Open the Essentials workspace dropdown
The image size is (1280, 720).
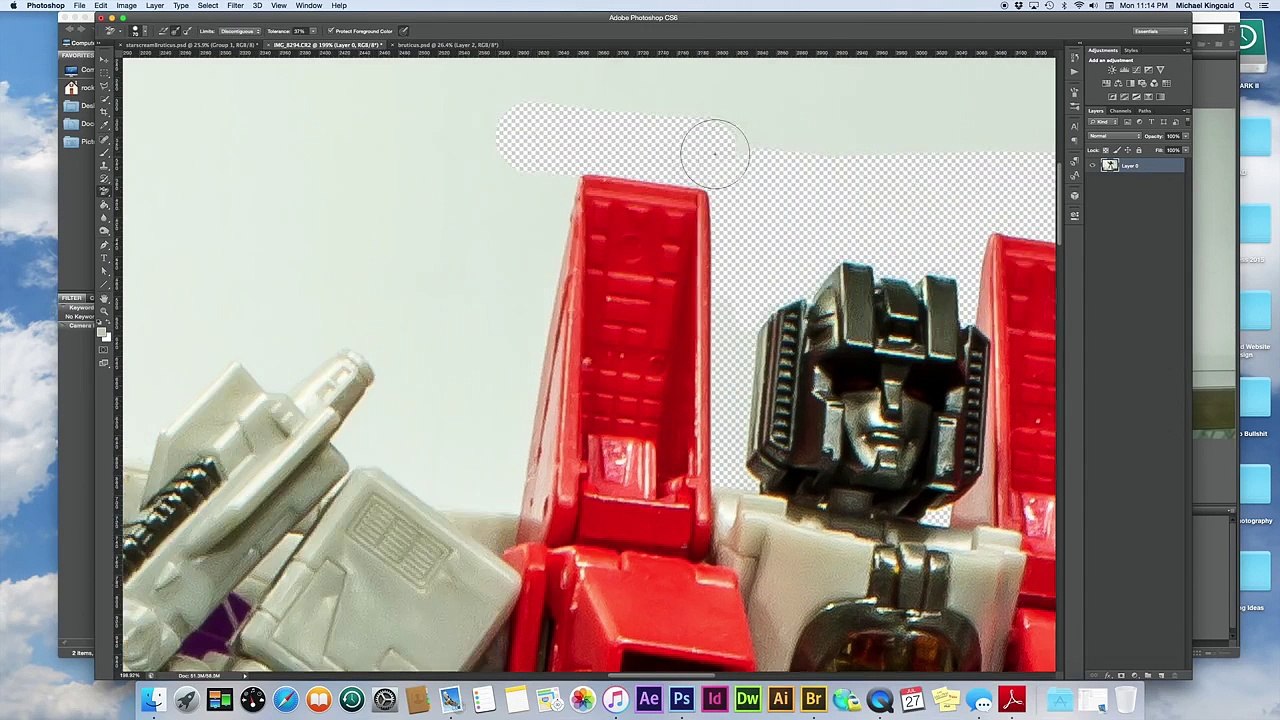coord(1161,31)
